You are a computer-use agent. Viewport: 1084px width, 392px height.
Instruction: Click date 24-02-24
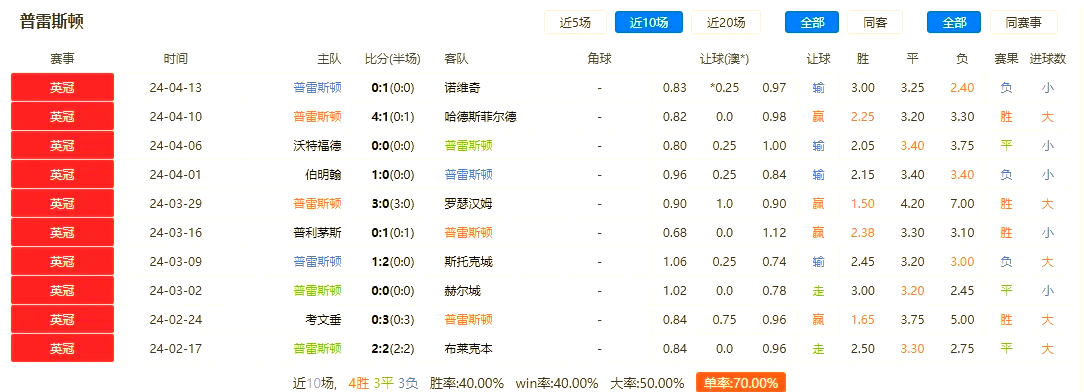(x=176, y=320)
